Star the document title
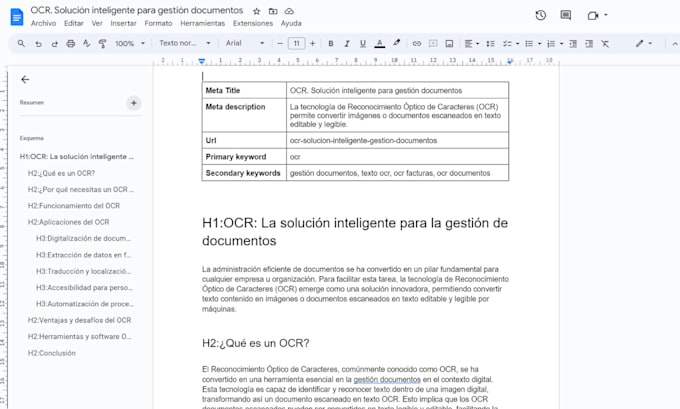The image size is (680, 409). click(257, 11)
